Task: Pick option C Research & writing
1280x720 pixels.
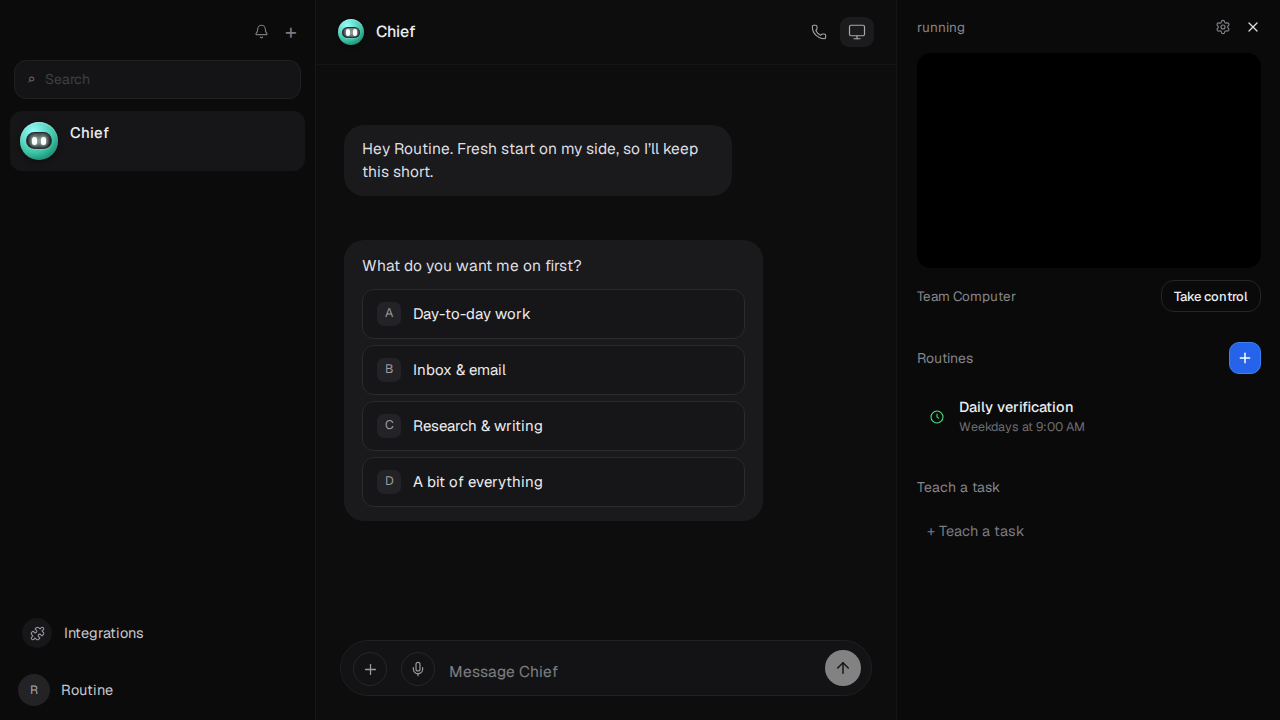Action: tap(553, 426)
